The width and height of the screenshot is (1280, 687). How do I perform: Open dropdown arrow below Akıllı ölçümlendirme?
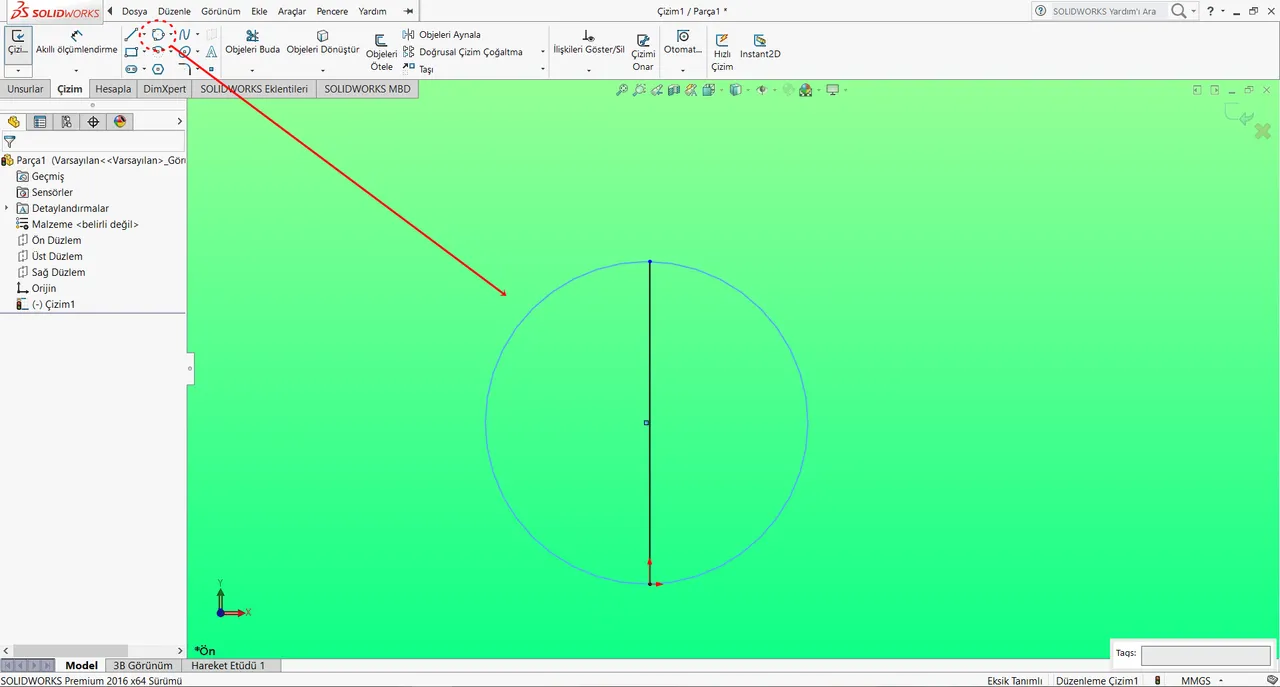tap(76, 70)
